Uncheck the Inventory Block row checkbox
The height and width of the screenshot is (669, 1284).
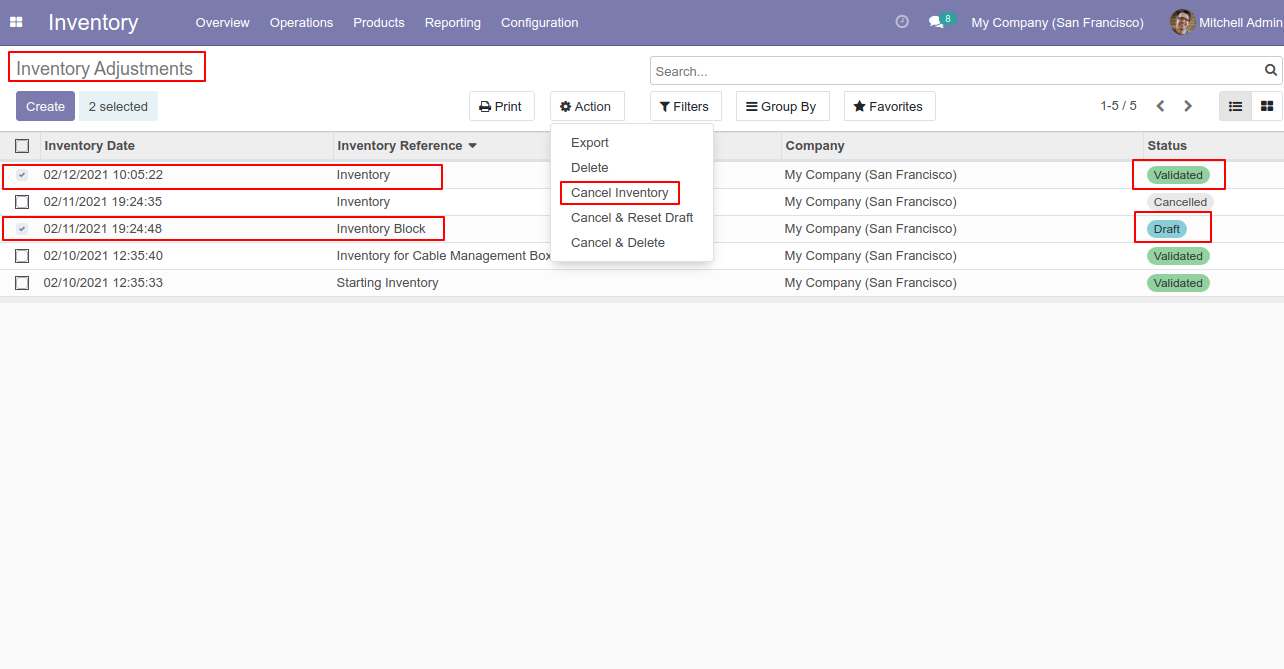pyautogui.click(x=22, y=229)
